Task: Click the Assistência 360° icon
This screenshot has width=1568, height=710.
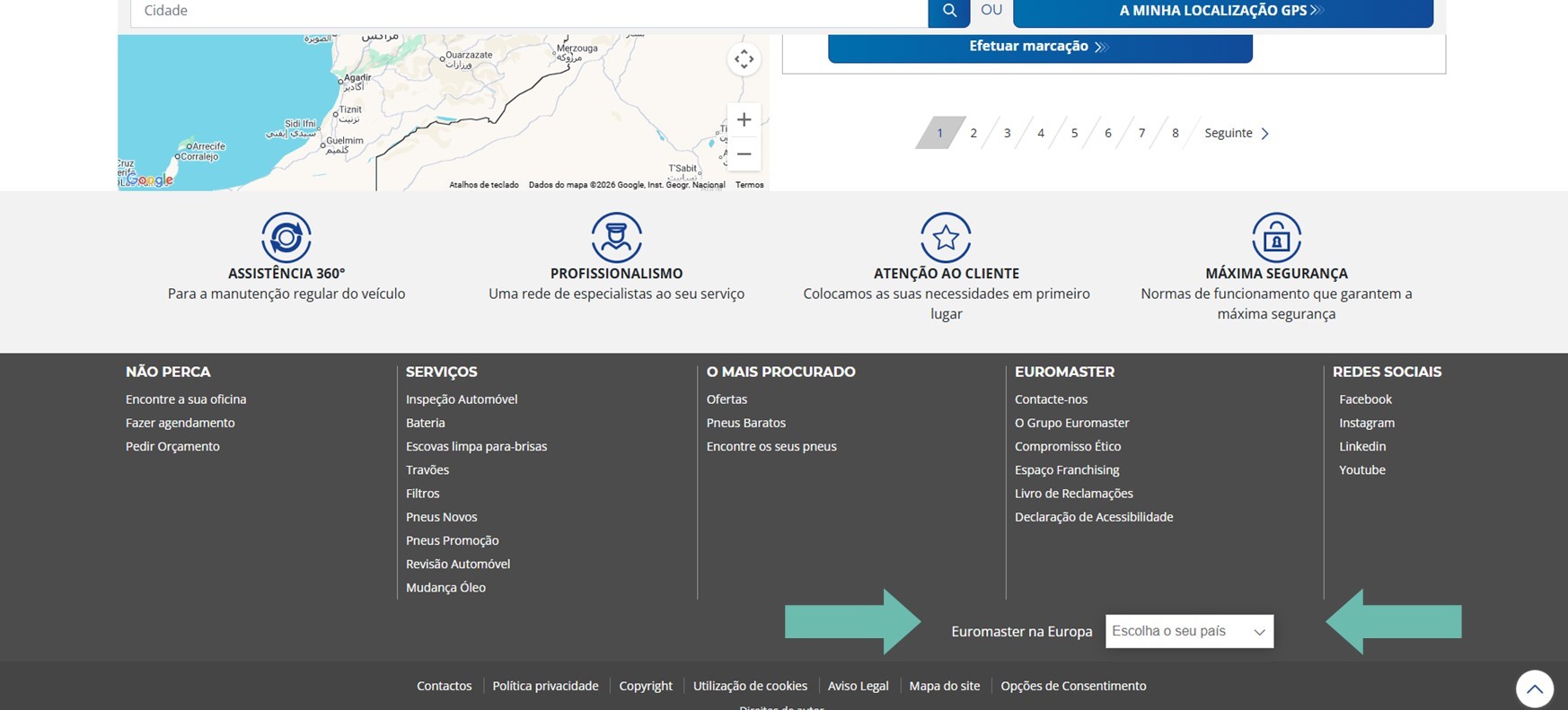Action: 286,237
